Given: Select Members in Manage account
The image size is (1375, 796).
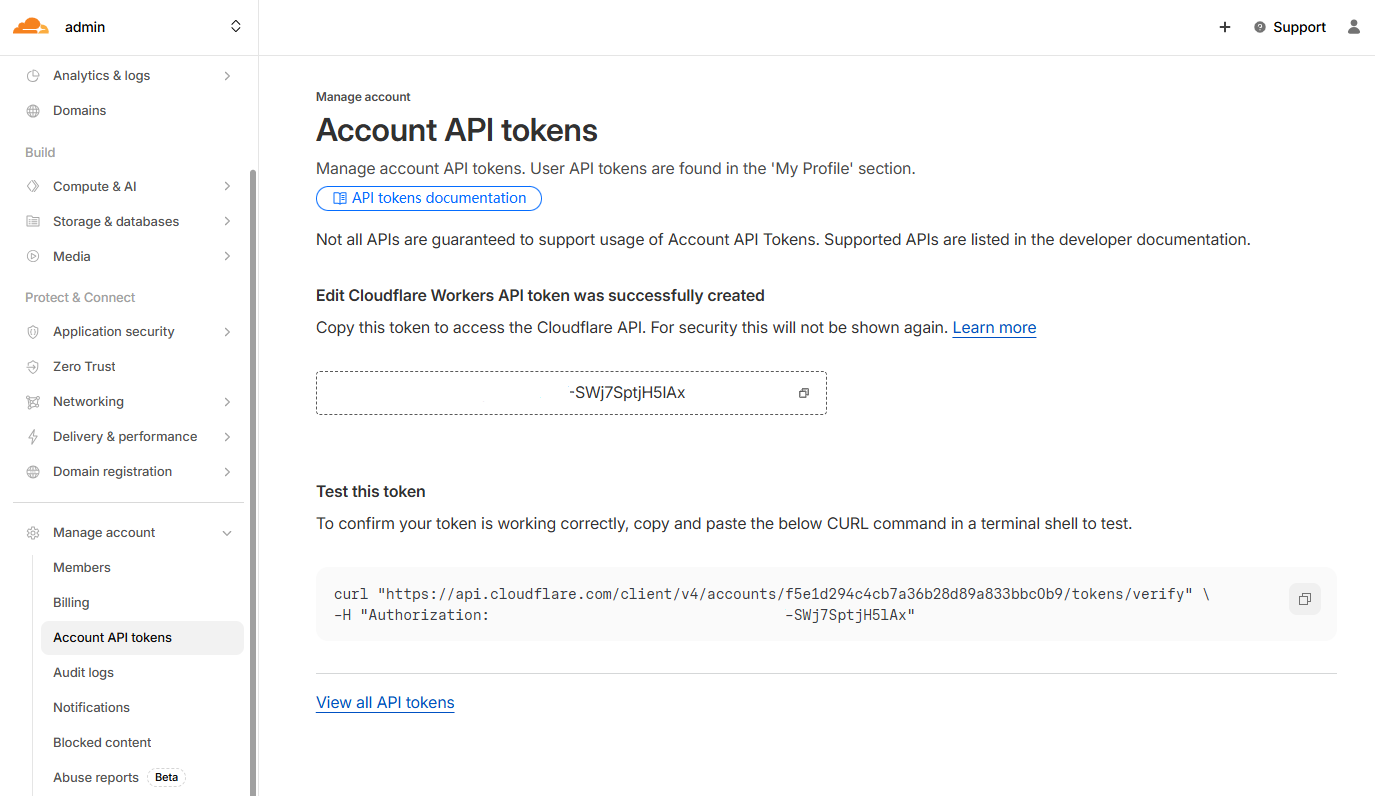Looking at the screenshot, I should point(82,568).
